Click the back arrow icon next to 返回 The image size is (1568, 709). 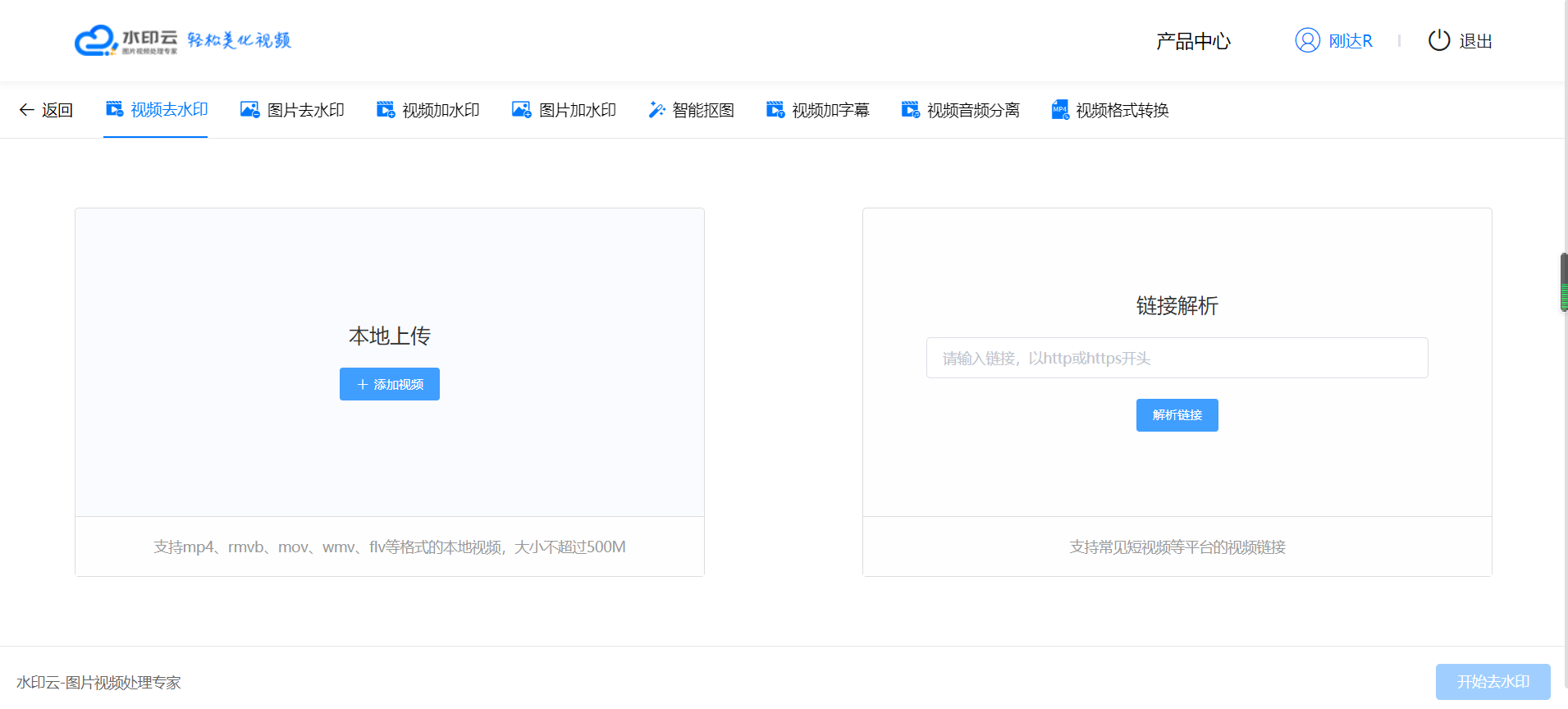pos(26,110)
